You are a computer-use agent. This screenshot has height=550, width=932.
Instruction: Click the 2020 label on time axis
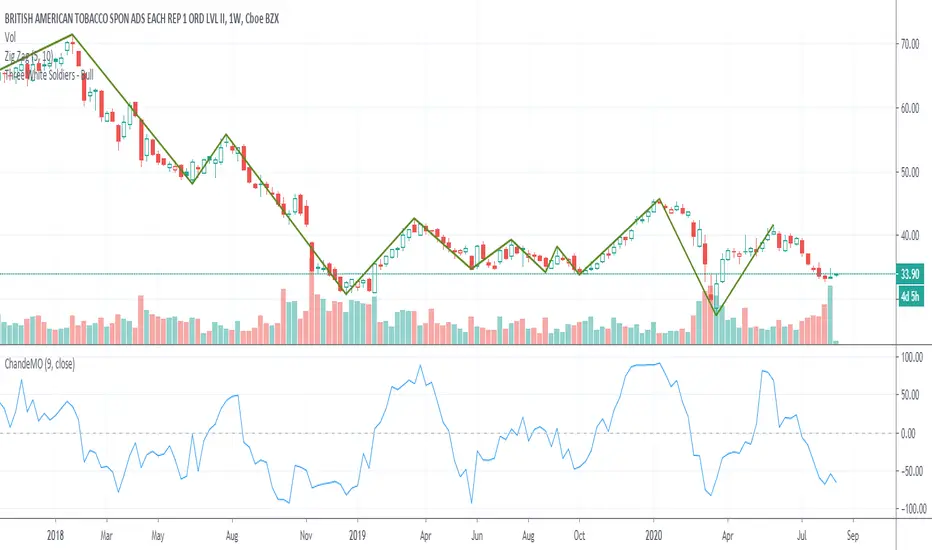pyautogui.click(x=654, y=536)
